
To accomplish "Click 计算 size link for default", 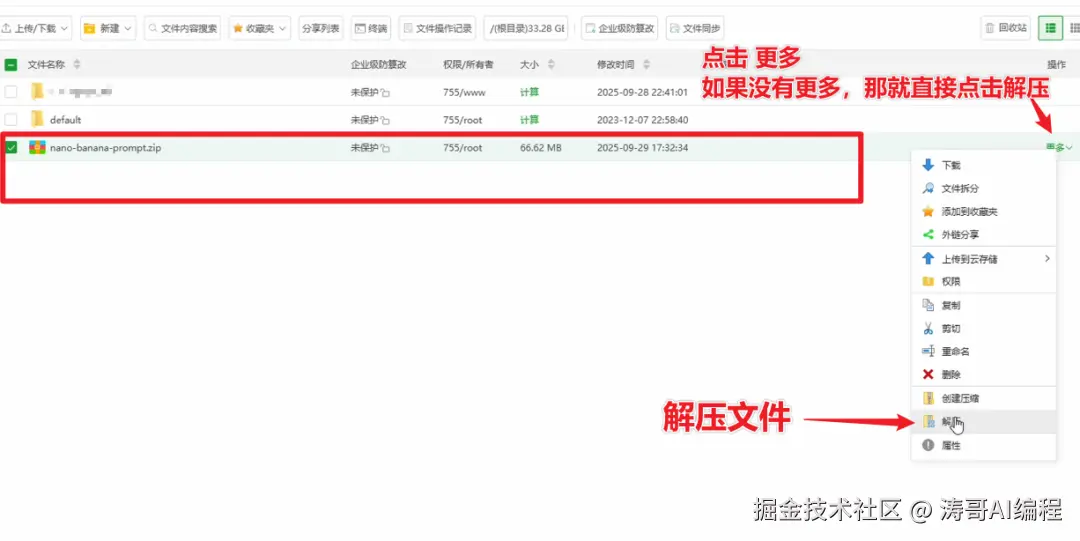I will 529,120.
